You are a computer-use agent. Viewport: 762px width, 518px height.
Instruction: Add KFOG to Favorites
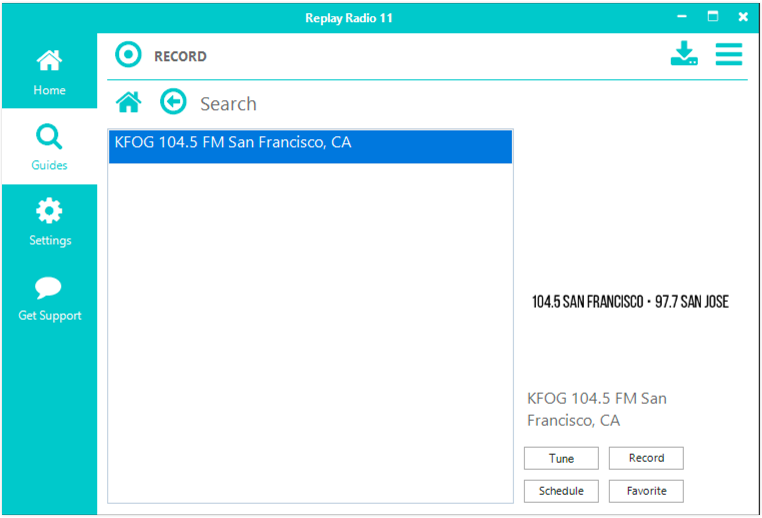[646, 491]
